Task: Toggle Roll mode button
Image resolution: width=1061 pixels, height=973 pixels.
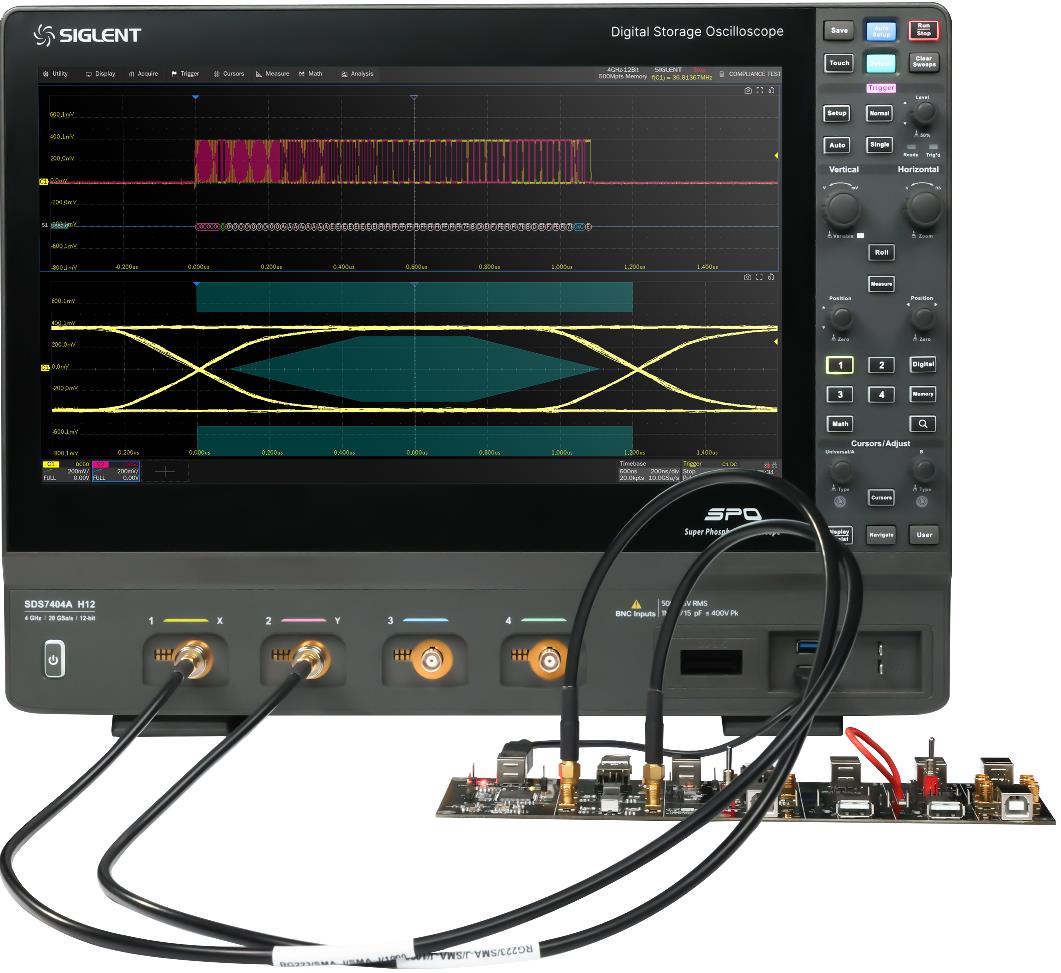Action: 881,253
